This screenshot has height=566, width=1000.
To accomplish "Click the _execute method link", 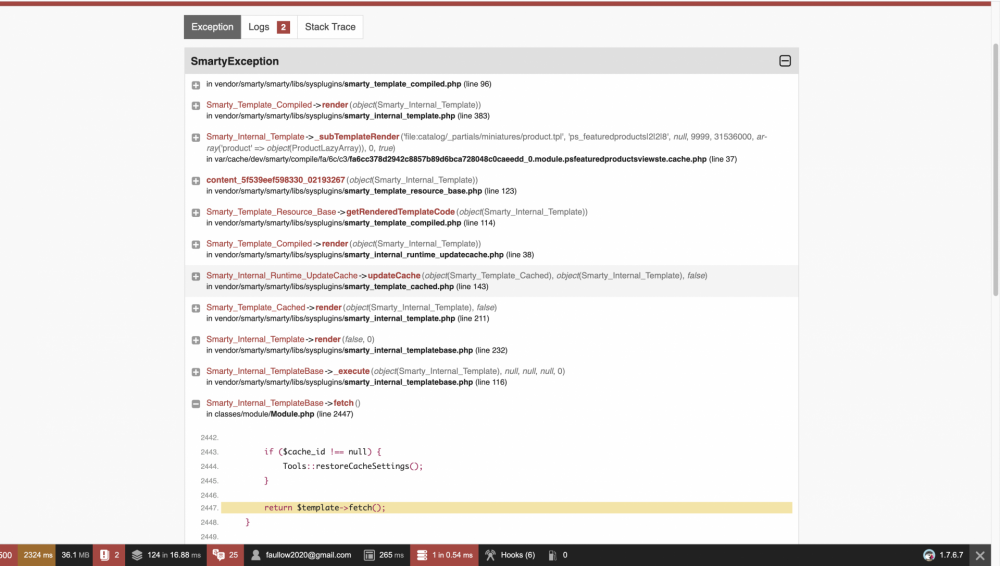I will coord(351,371).
